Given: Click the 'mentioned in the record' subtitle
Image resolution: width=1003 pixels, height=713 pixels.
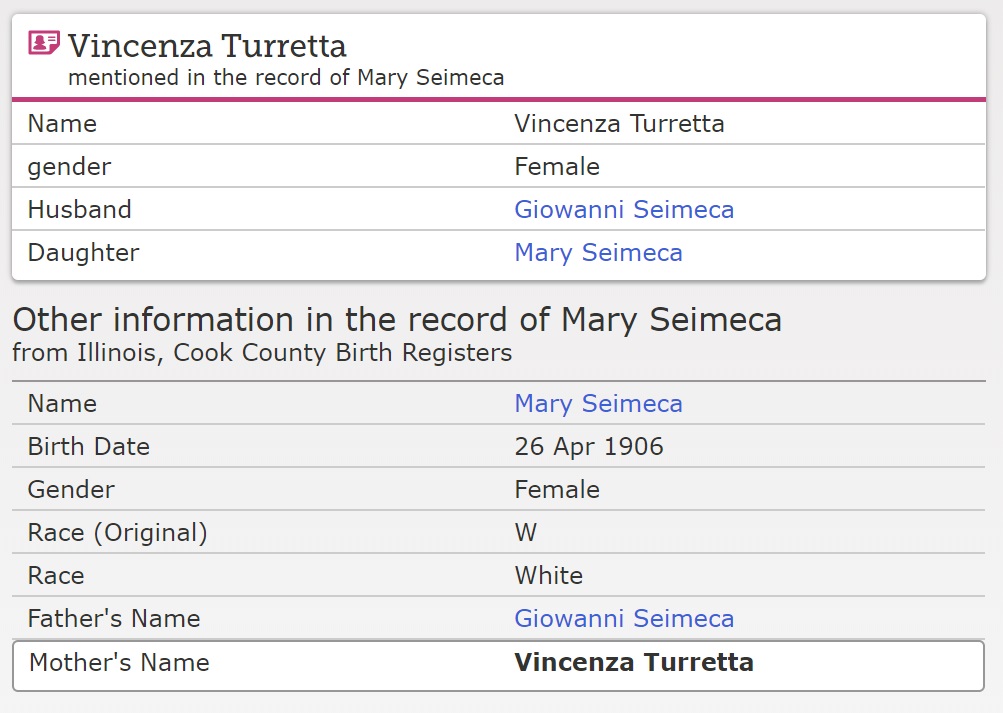Looking at the screenshot, I should (x=286, y=78).
